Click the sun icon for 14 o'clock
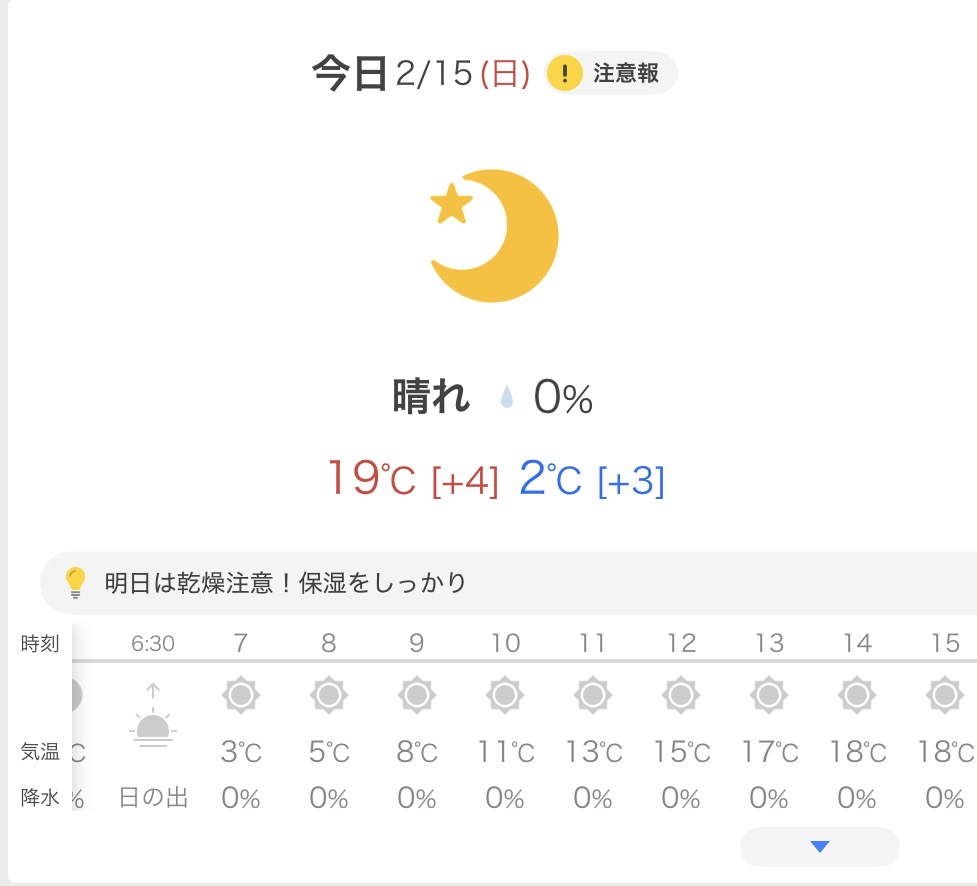Image resolution: width=977 pixels, height=886 pixels. pos(857,693)
